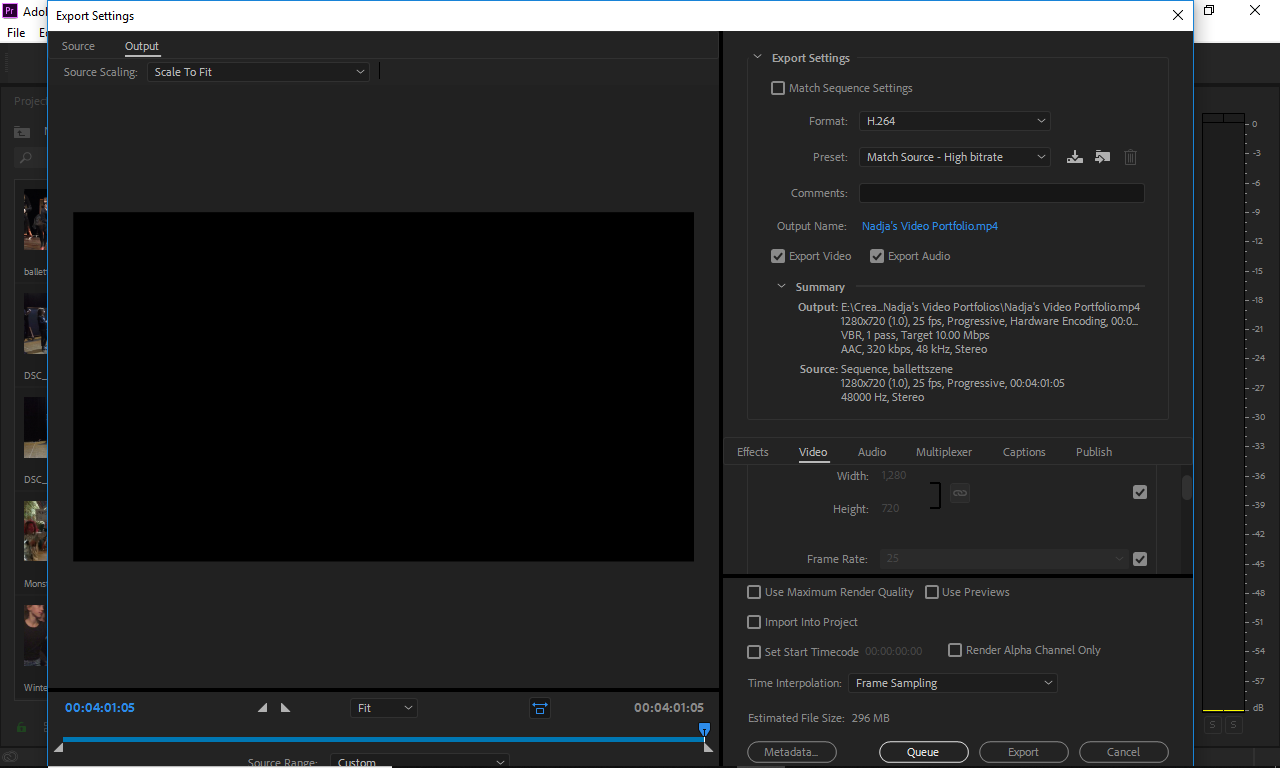This screenshot has height=768, width=1280.
Task: Click the right Solo S button under audio meters
Action: pos(1234,725)
